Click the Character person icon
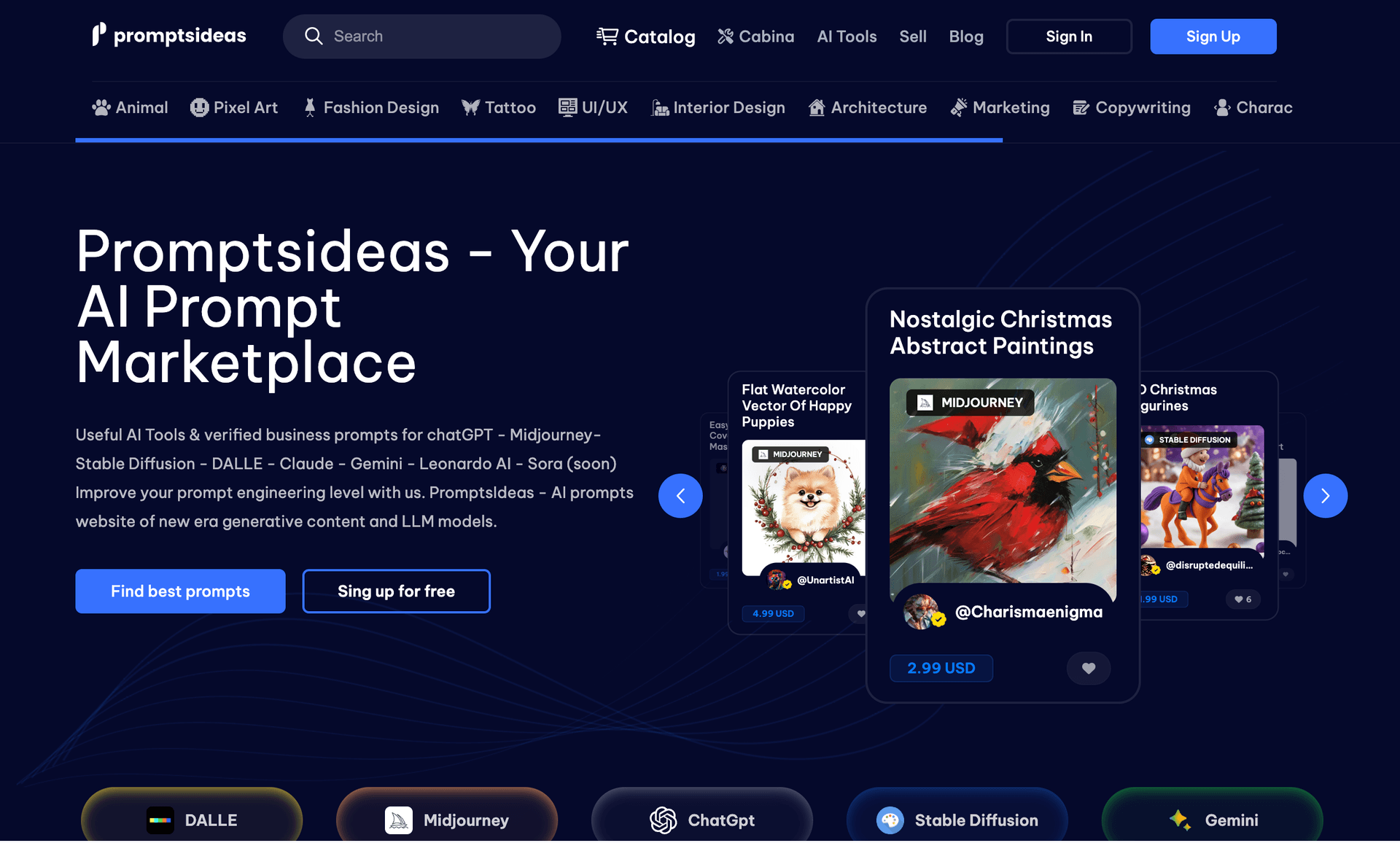1400x843 pixels. pyautogui.click(x=1222, y=107)
